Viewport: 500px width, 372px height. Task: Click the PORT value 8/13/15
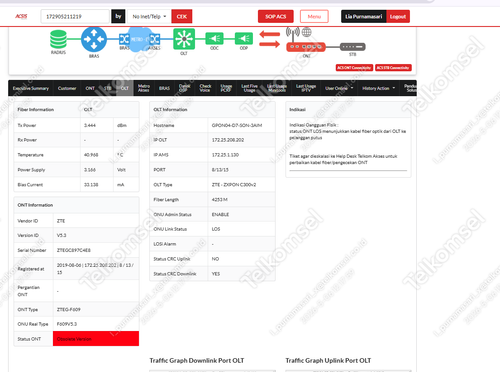point(220,170)
